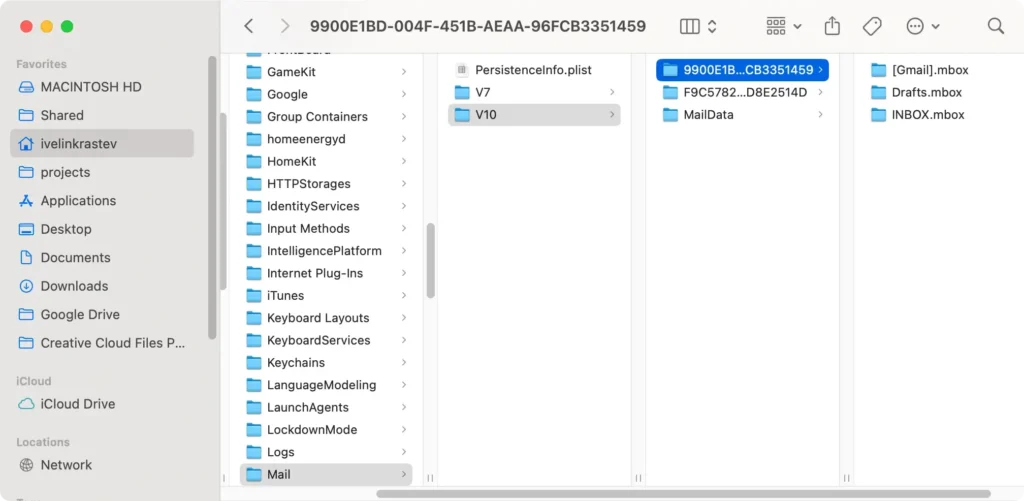The width and height of the screenshot is (1024, 501).
Task: Open the Share toolbar icon
Action: 832,26
